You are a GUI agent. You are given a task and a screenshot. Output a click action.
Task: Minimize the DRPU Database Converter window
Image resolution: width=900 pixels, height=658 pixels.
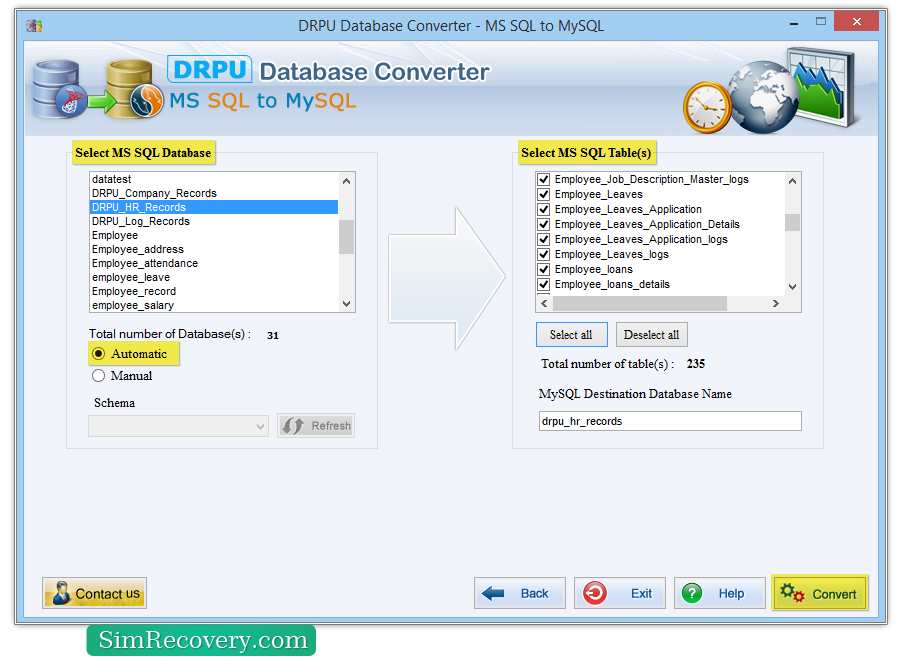tap(794, 23)
